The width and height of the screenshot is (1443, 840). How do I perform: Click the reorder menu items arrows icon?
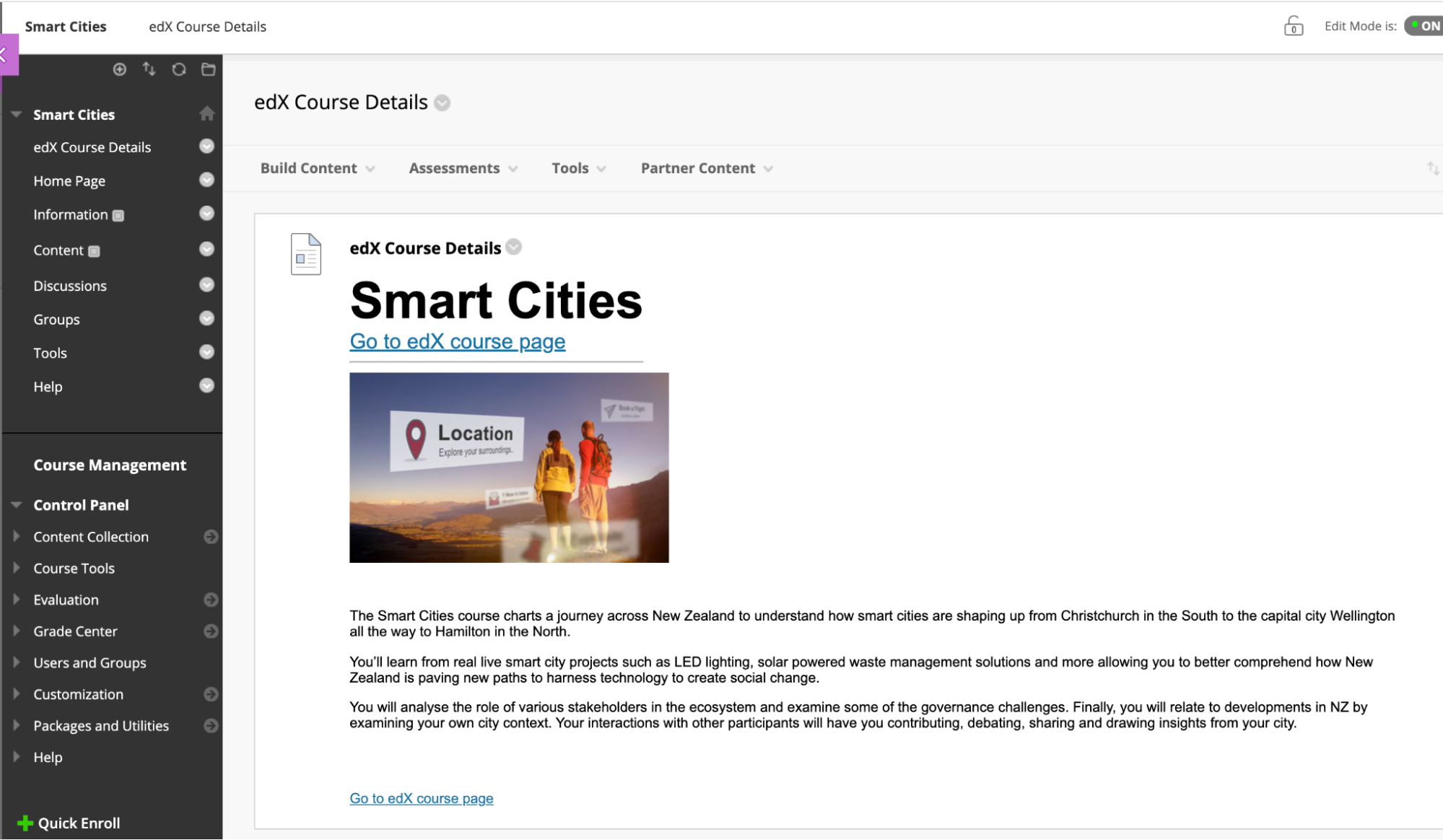click(149, 69)
